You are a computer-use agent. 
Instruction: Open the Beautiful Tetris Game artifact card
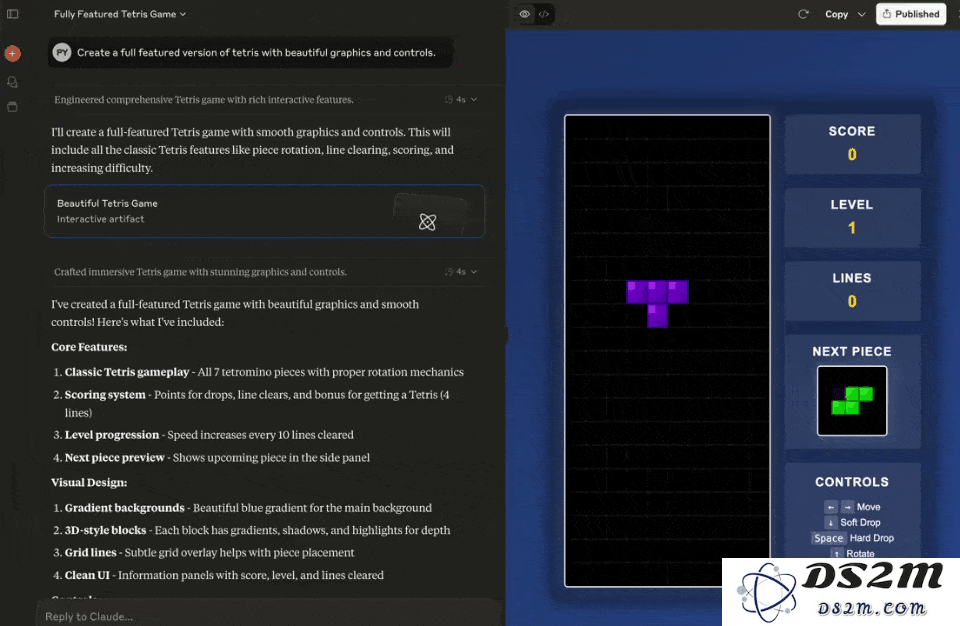click(x=264, y=211)
